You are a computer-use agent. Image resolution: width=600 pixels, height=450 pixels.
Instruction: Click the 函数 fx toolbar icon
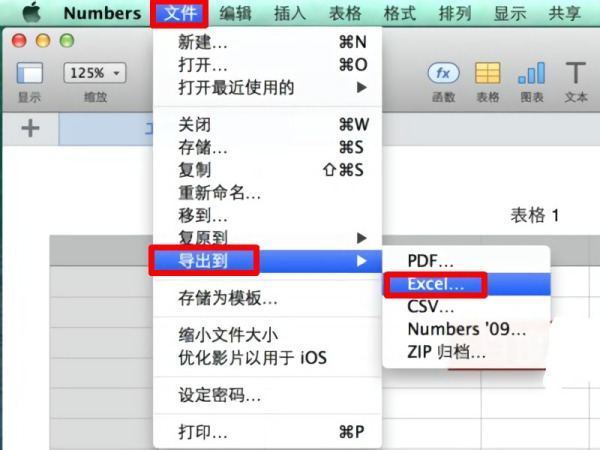point(443,73)
